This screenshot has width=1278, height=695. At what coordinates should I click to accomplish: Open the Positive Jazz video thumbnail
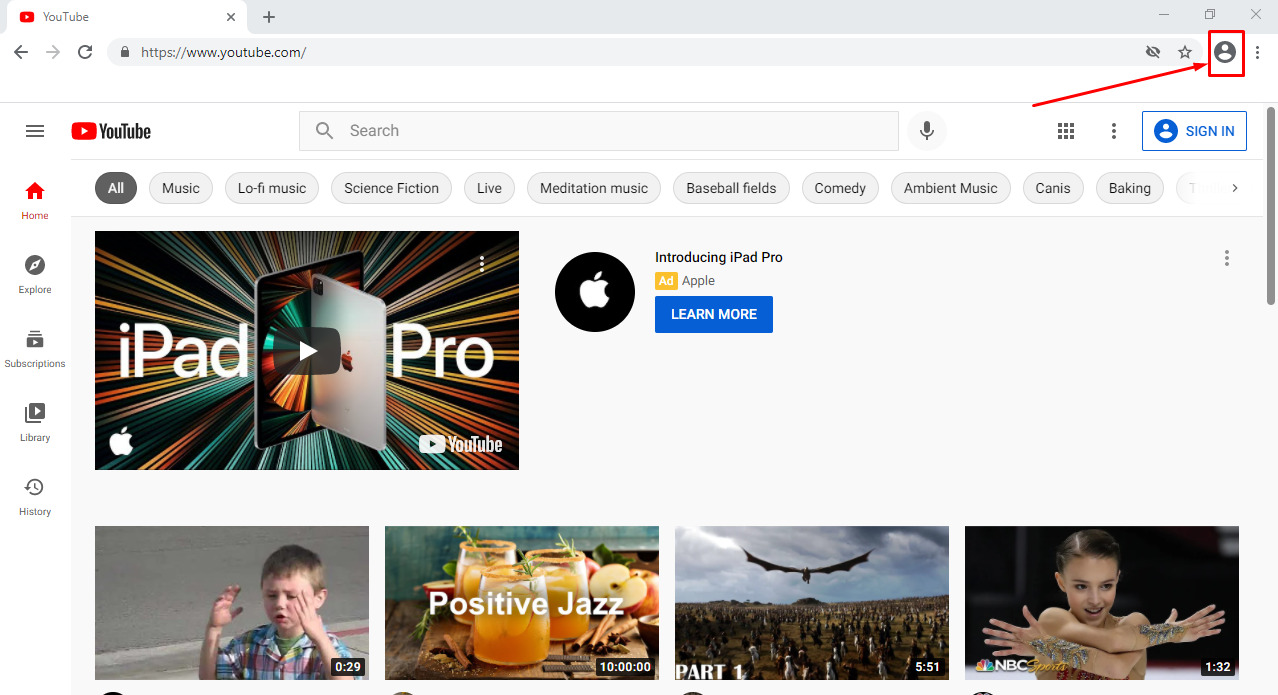click(522, 603)
